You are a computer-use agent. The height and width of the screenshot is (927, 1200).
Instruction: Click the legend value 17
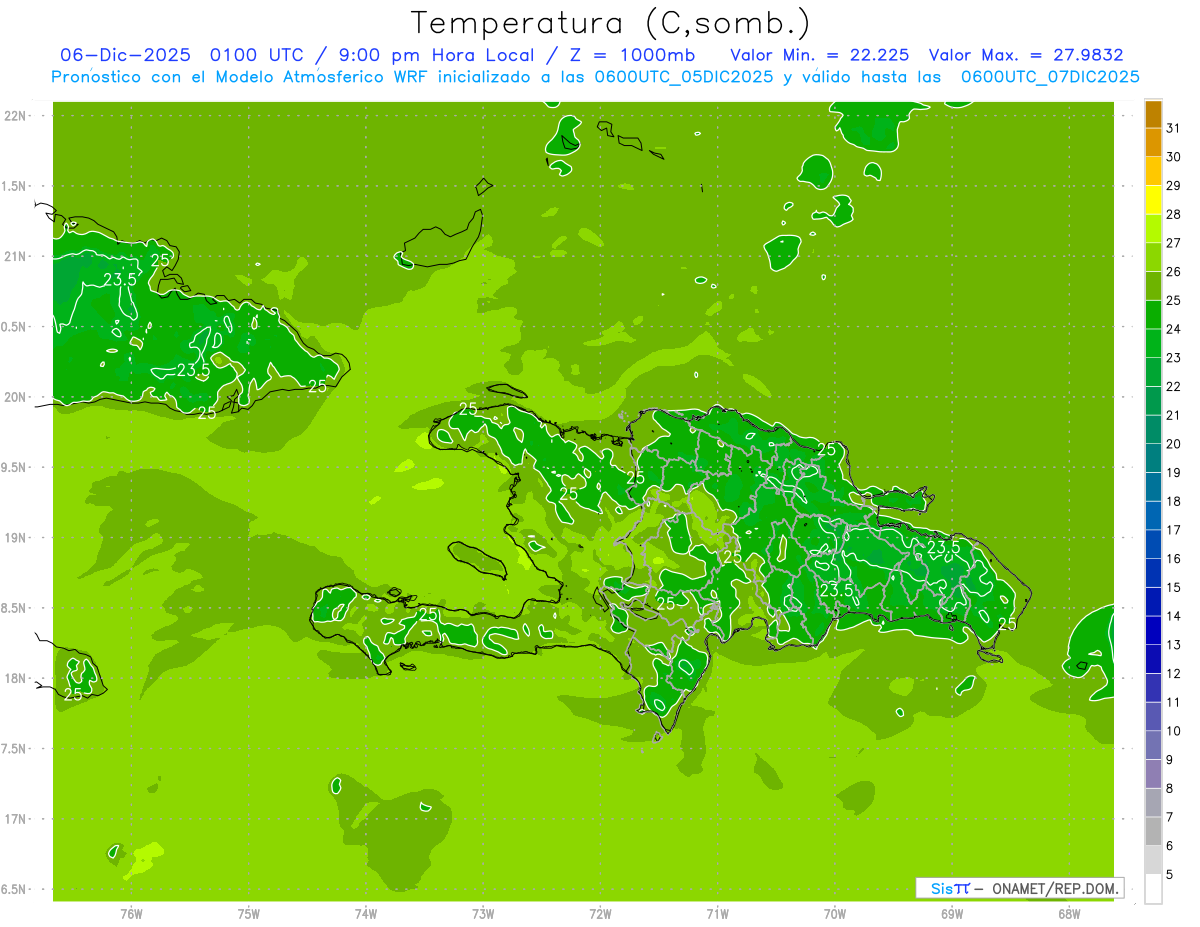click(x=1174, y=530)
